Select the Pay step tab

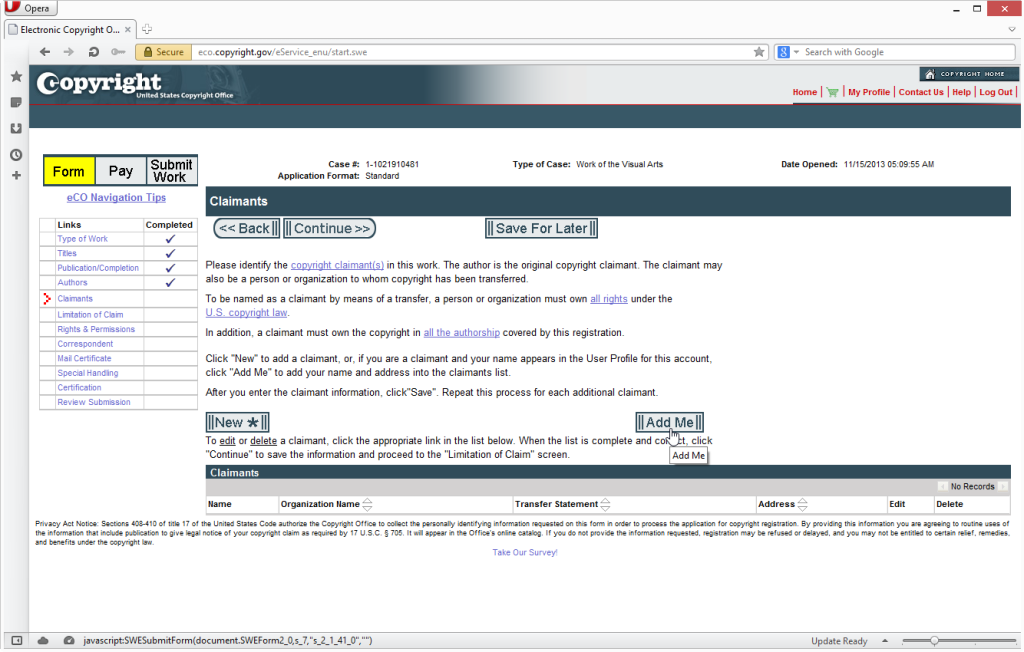pos(121,171)
